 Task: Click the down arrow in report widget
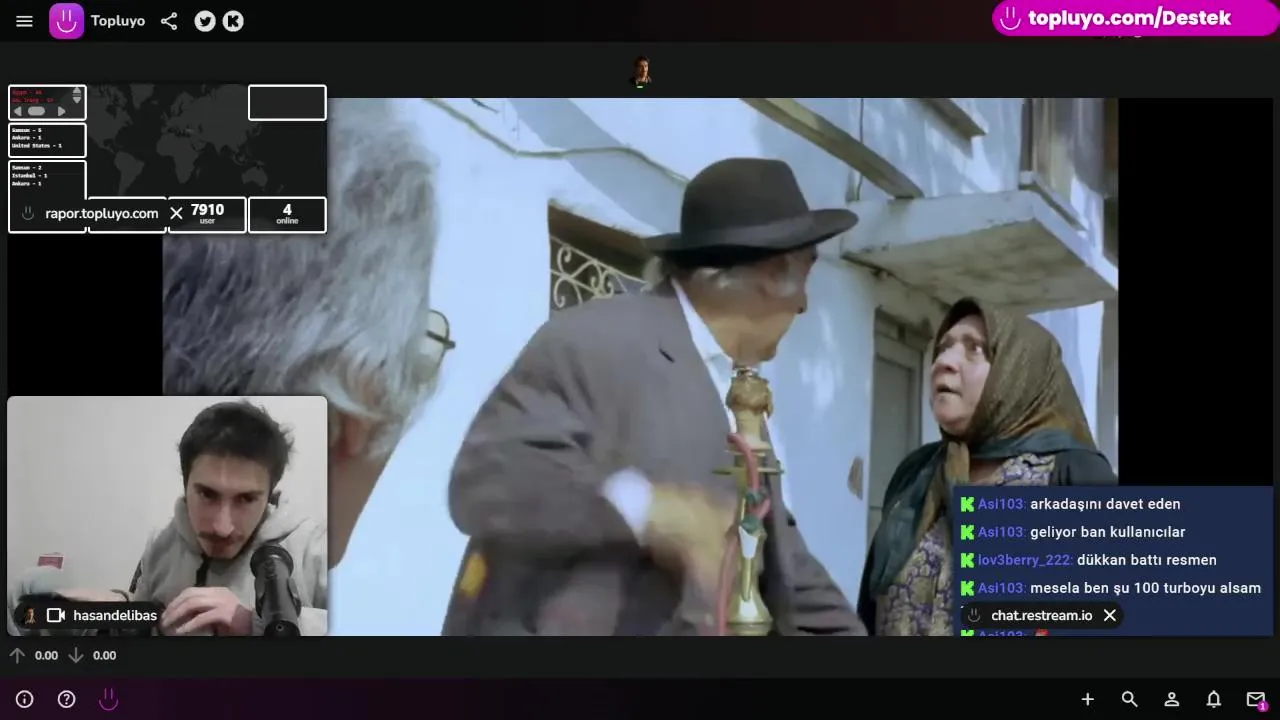77,100
